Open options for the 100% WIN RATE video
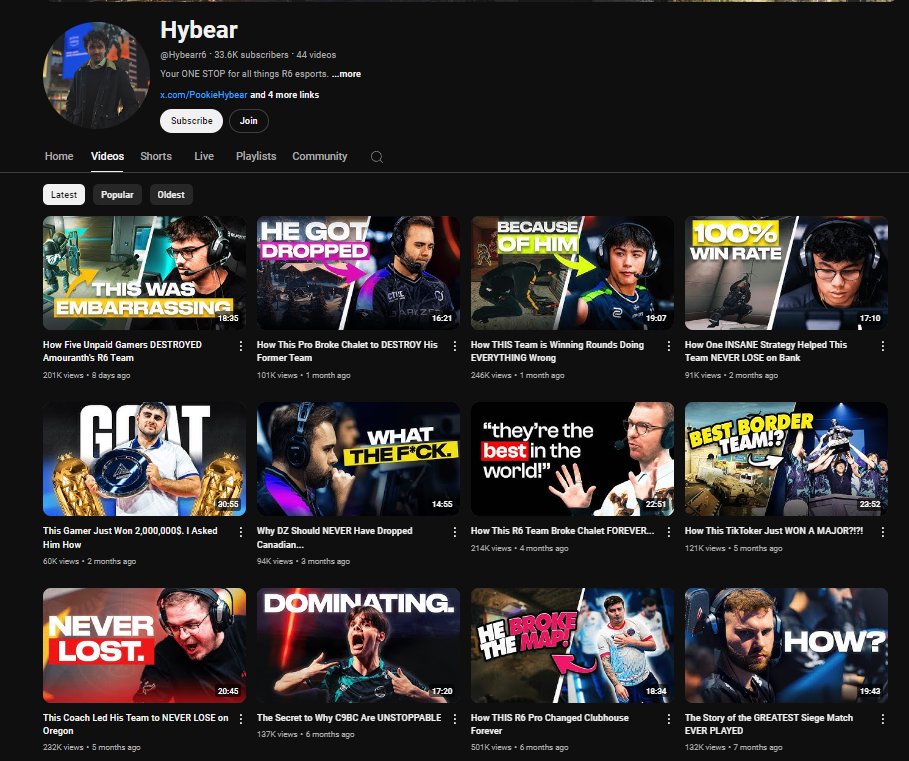The image size is (909, 761). (x=881, y=345)
